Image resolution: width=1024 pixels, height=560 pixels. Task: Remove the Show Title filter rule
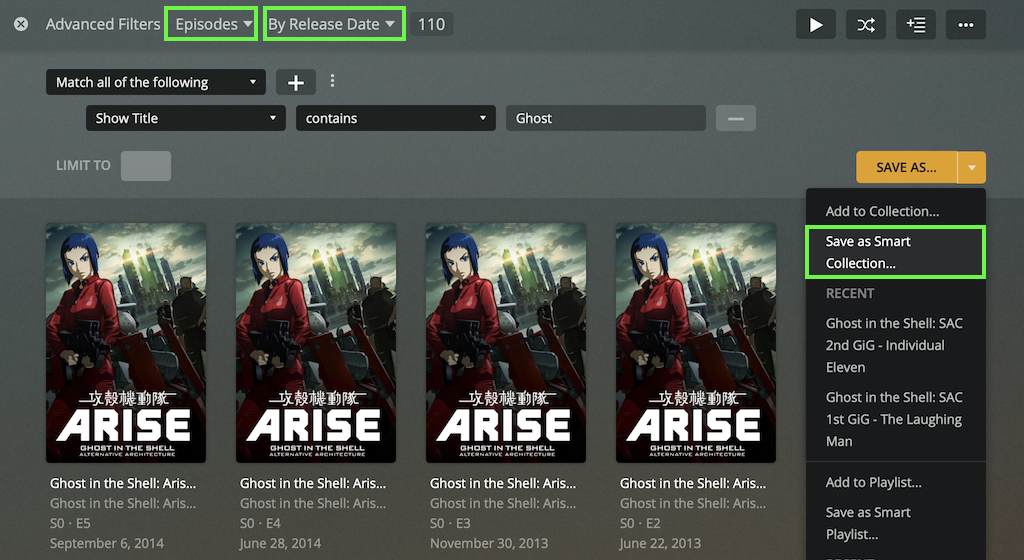tap(735, 118)
